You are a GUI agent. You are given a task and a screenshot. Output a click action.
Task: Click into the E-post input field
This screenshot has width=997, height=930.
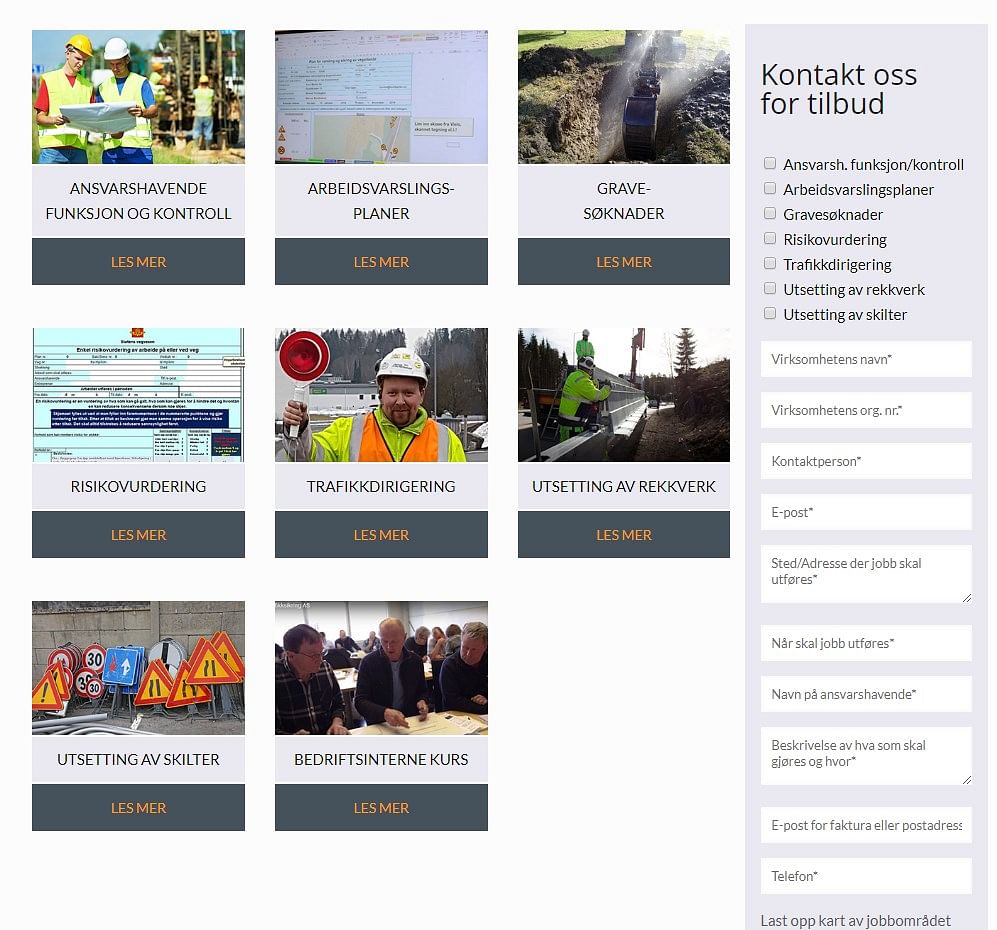click(x=866, y=512)
